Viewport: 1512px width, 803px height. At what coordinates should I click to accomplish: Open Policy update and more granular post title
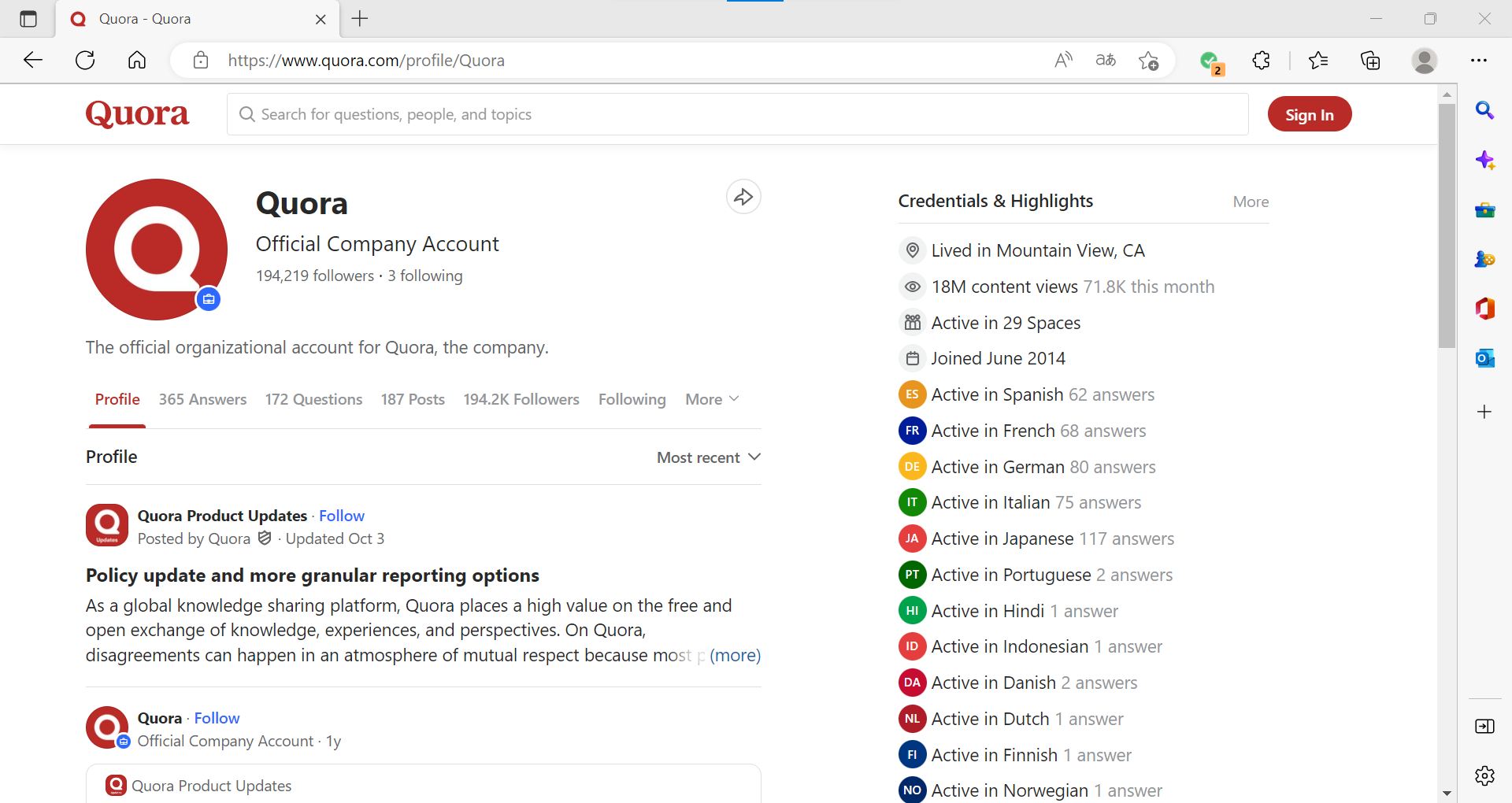[x=313, y=575]
